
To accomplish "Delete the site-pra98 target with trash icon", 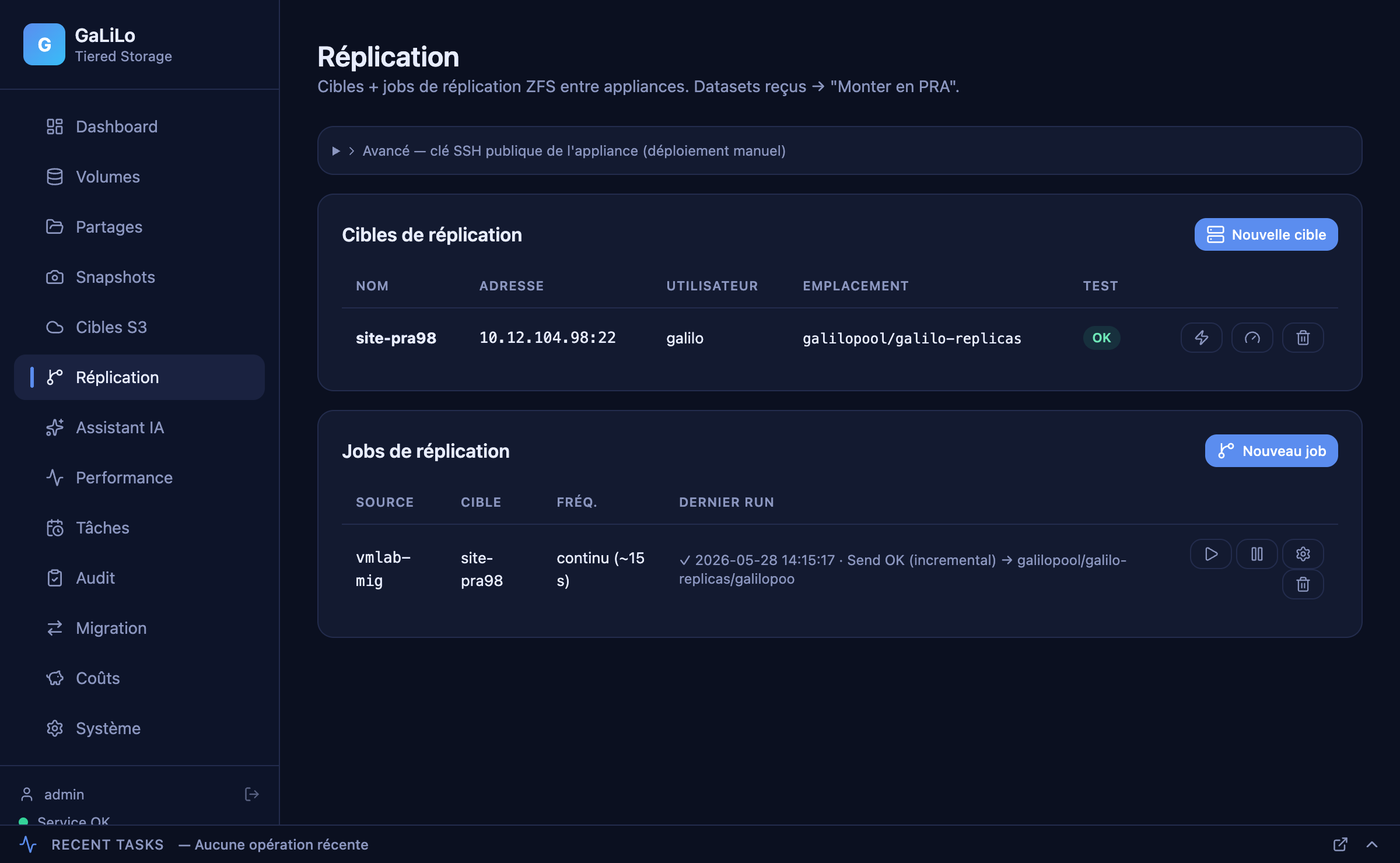I will point(1303,338).
